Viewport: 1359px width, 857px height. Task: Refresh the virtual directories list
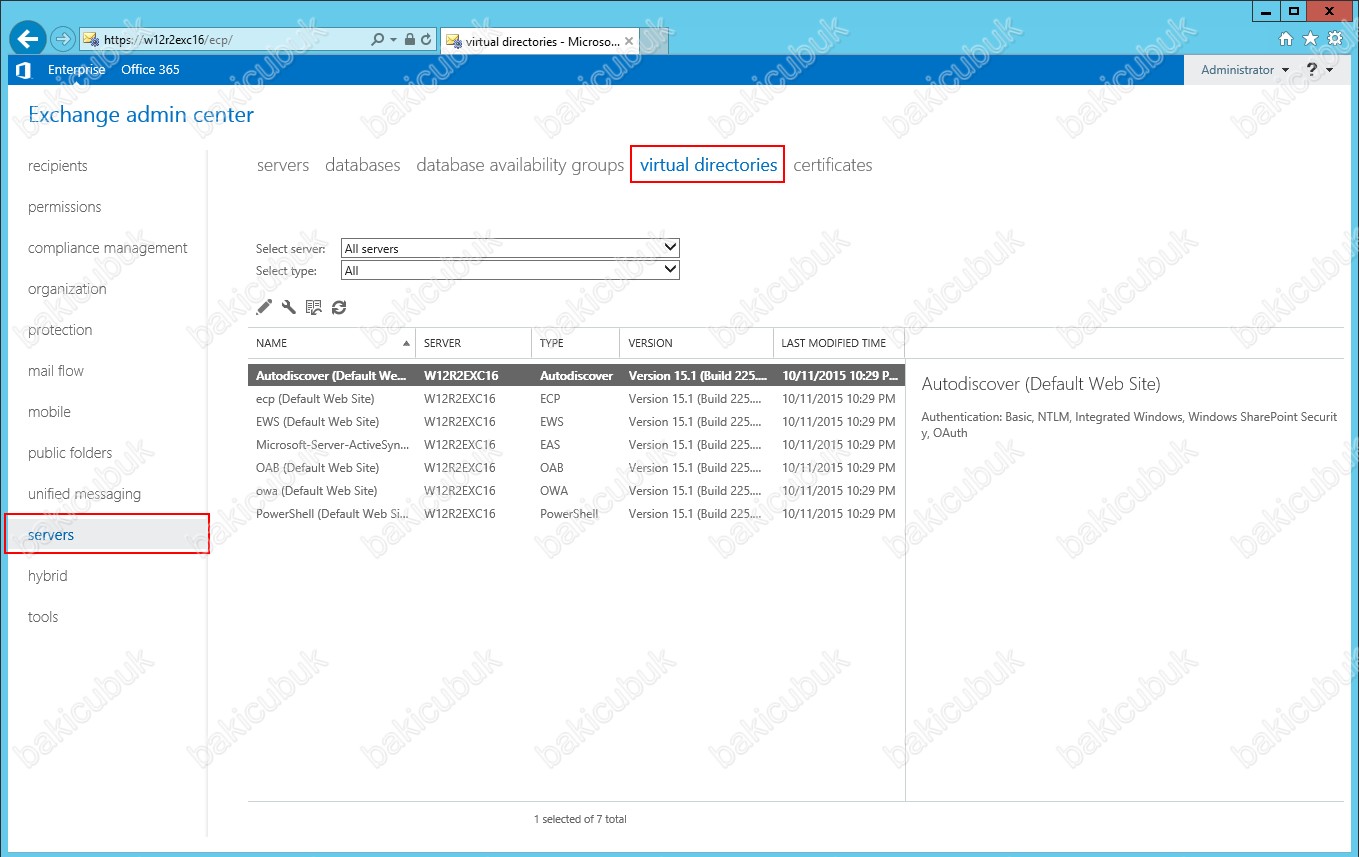pos(339,308)
